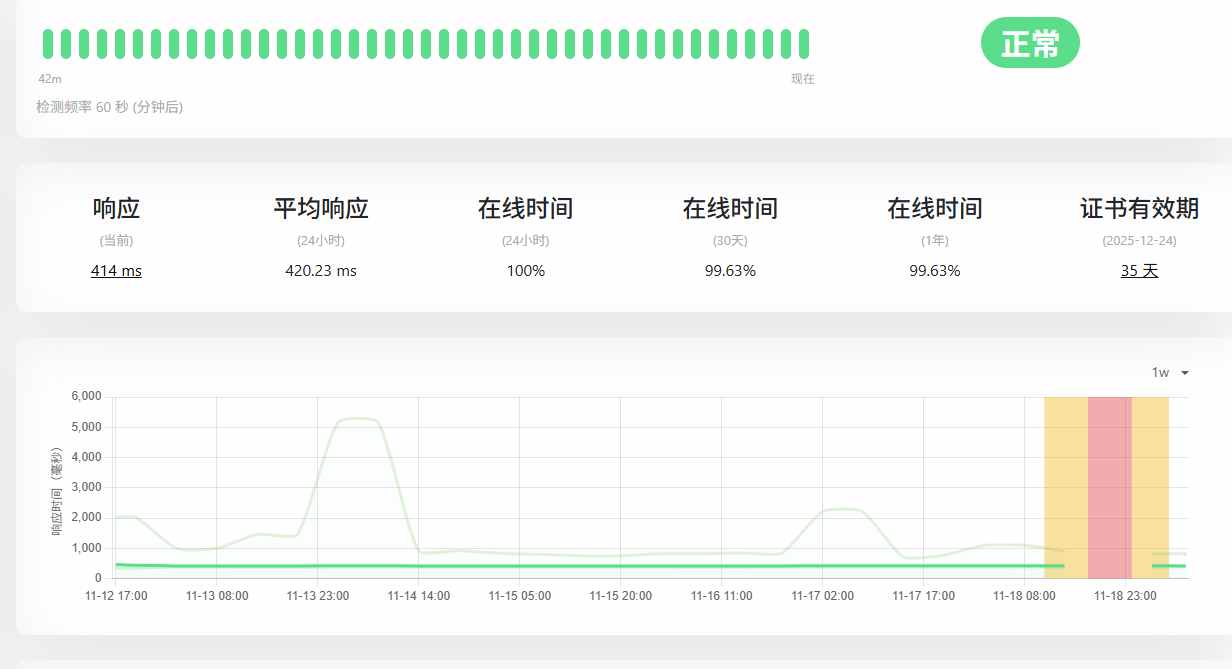Viewport: 1232px width, 669px height.
Task: Click the green 正常 status badge
Action: (x=1030, y=43)
